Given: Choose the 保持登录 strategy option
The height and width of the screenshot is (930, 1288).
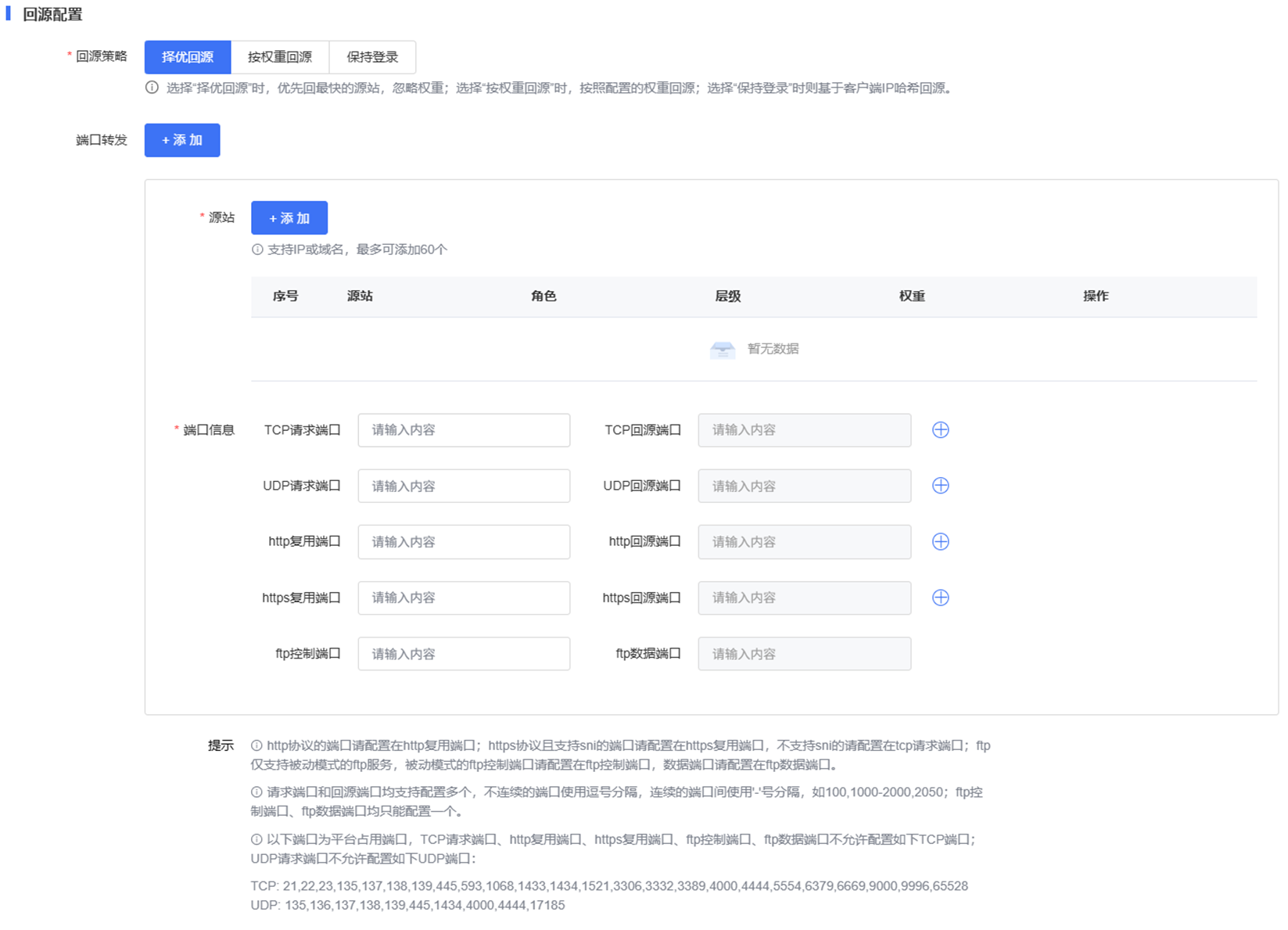Looking at the screenshot, I should [372, 57].
